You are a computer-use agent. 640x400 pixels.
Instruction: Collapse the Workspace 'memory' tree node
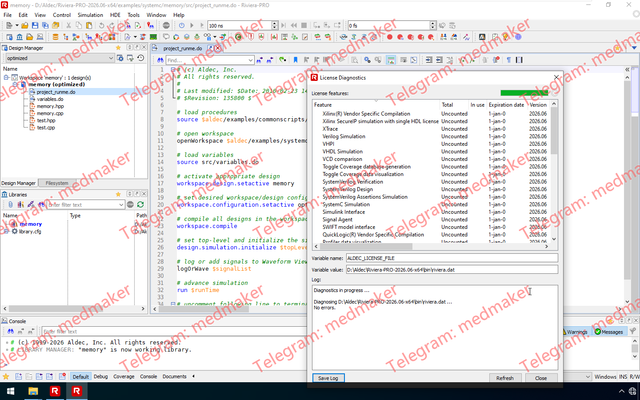pyautogui.click(x=6, y=77)
